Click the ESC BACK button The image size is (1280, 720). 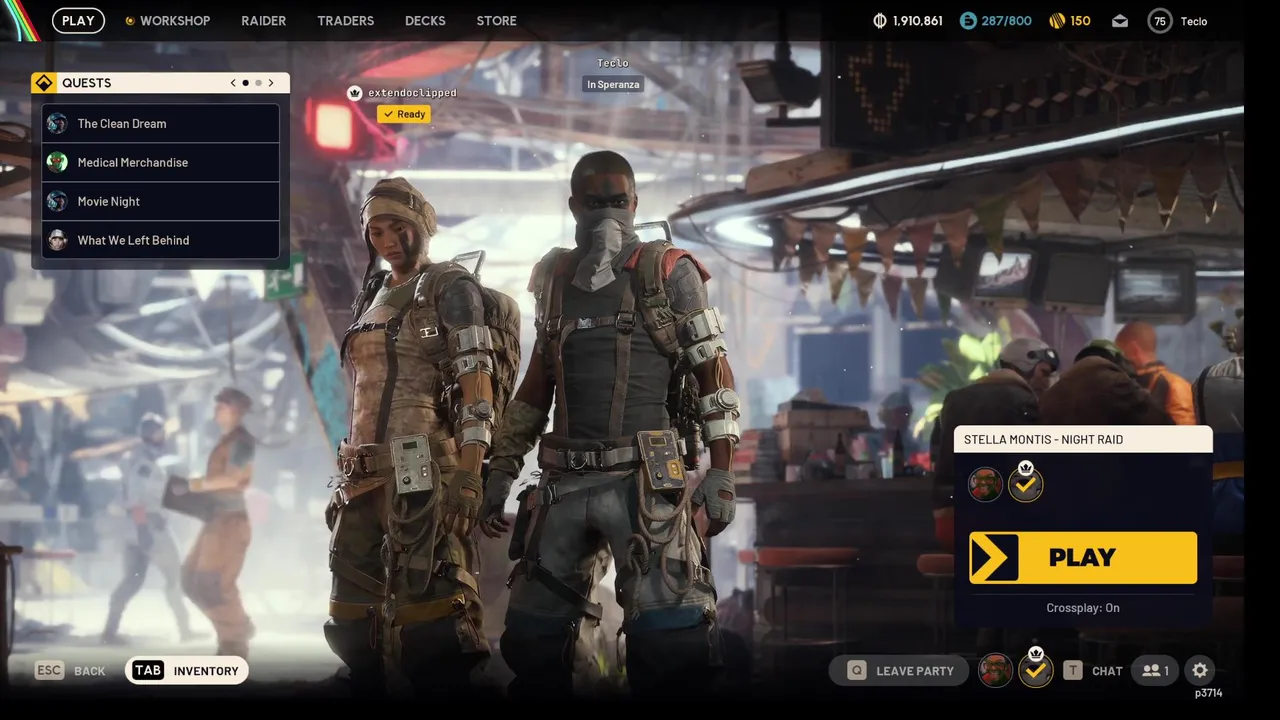[x=70, y=670]
